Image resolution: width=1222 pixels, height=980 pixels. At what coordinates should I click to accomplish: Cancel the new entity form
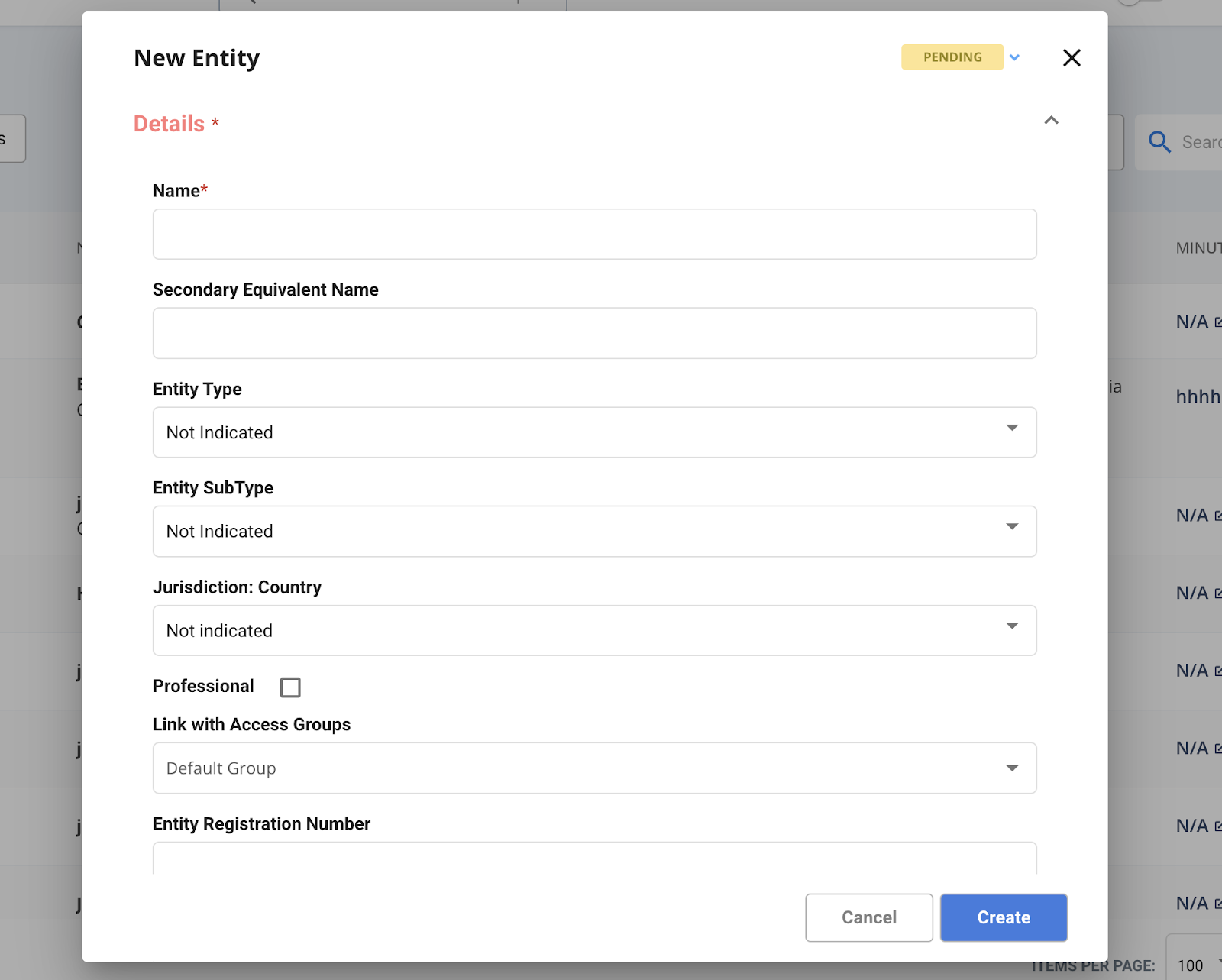[869, 917]
